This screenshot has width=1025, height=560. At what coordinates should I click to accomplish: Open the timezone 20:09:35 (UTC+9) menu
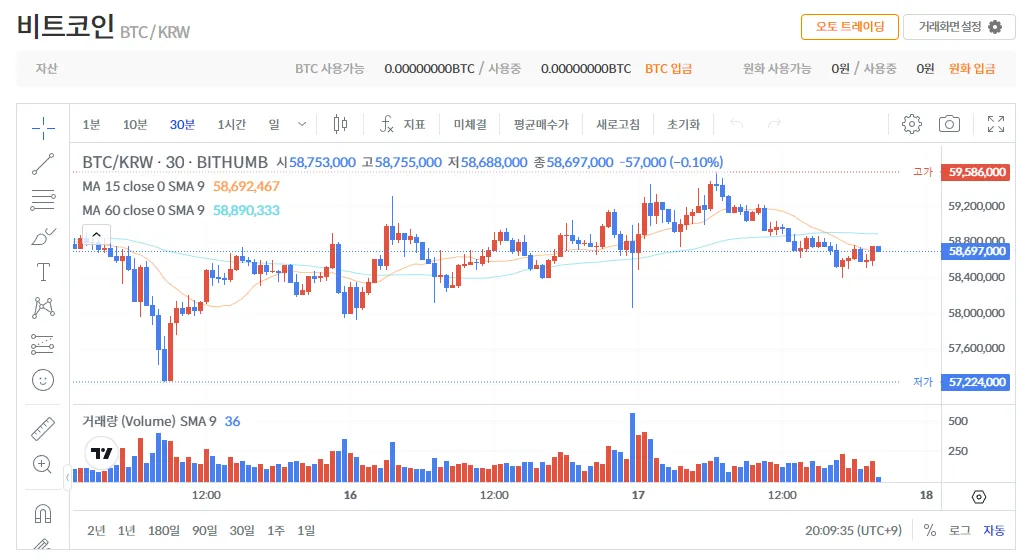click(853, 531)
